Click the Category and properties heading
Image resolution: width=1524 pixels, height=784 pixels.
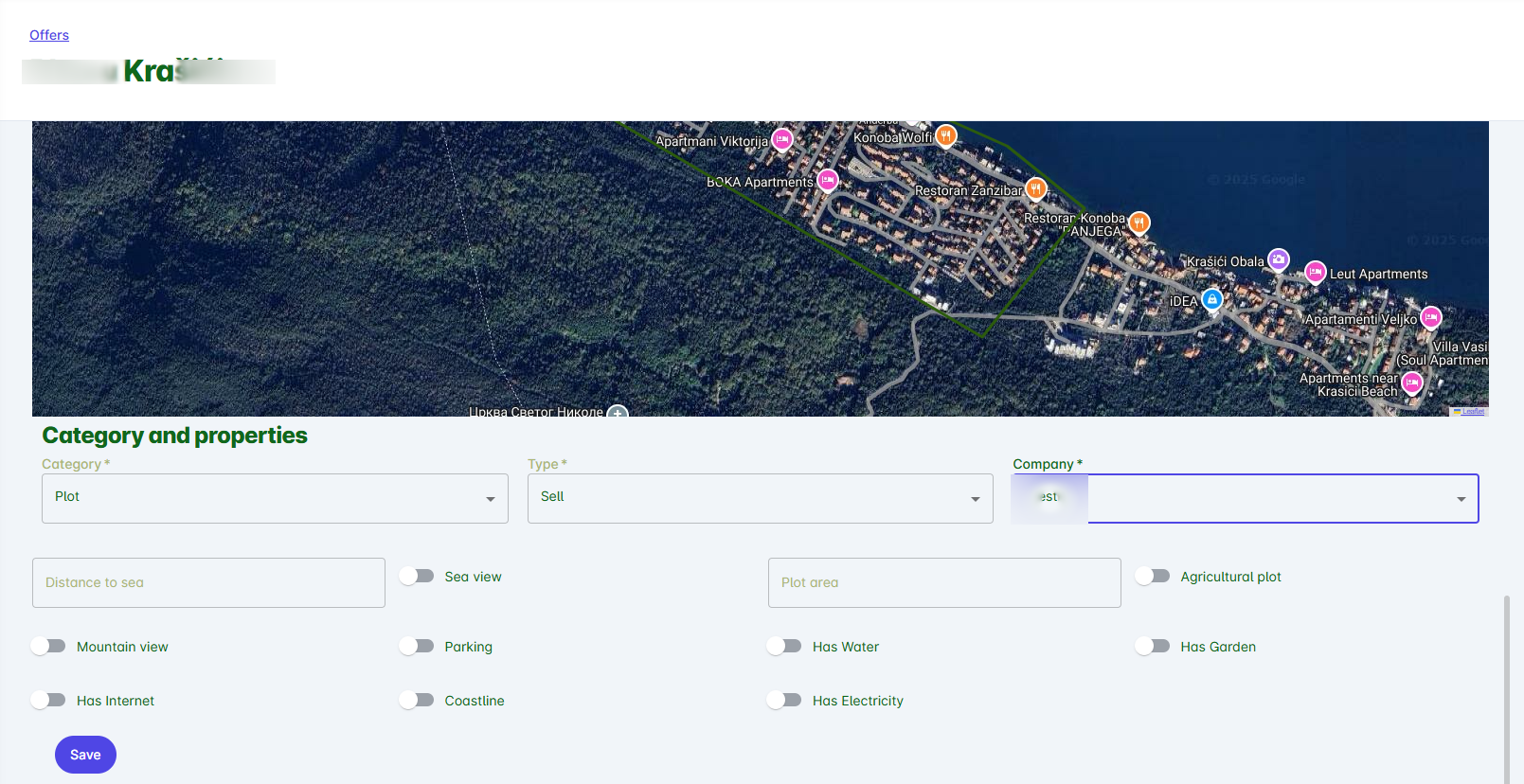tap(175, 435)
